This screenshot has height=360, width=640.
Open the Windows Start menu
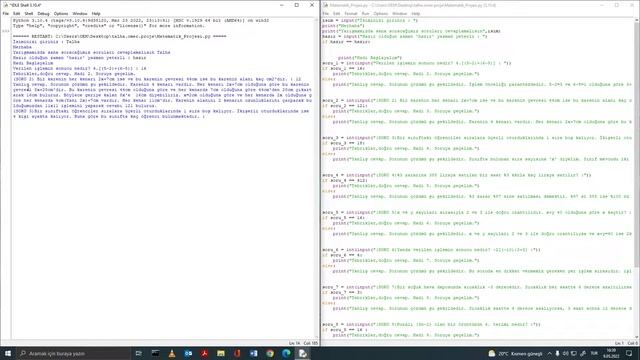tap(8, 353)
